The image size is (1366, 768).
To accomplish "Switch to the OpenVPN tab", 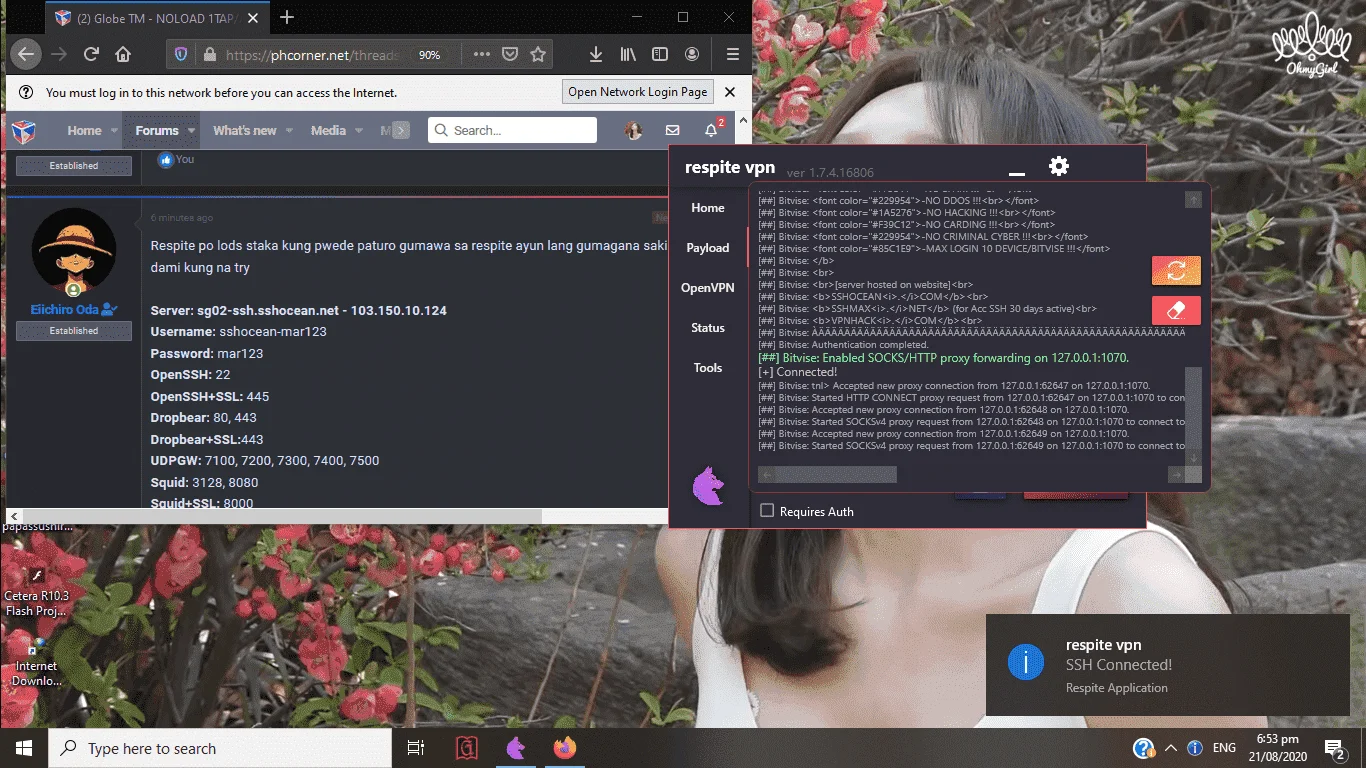I will click(708, 288).
